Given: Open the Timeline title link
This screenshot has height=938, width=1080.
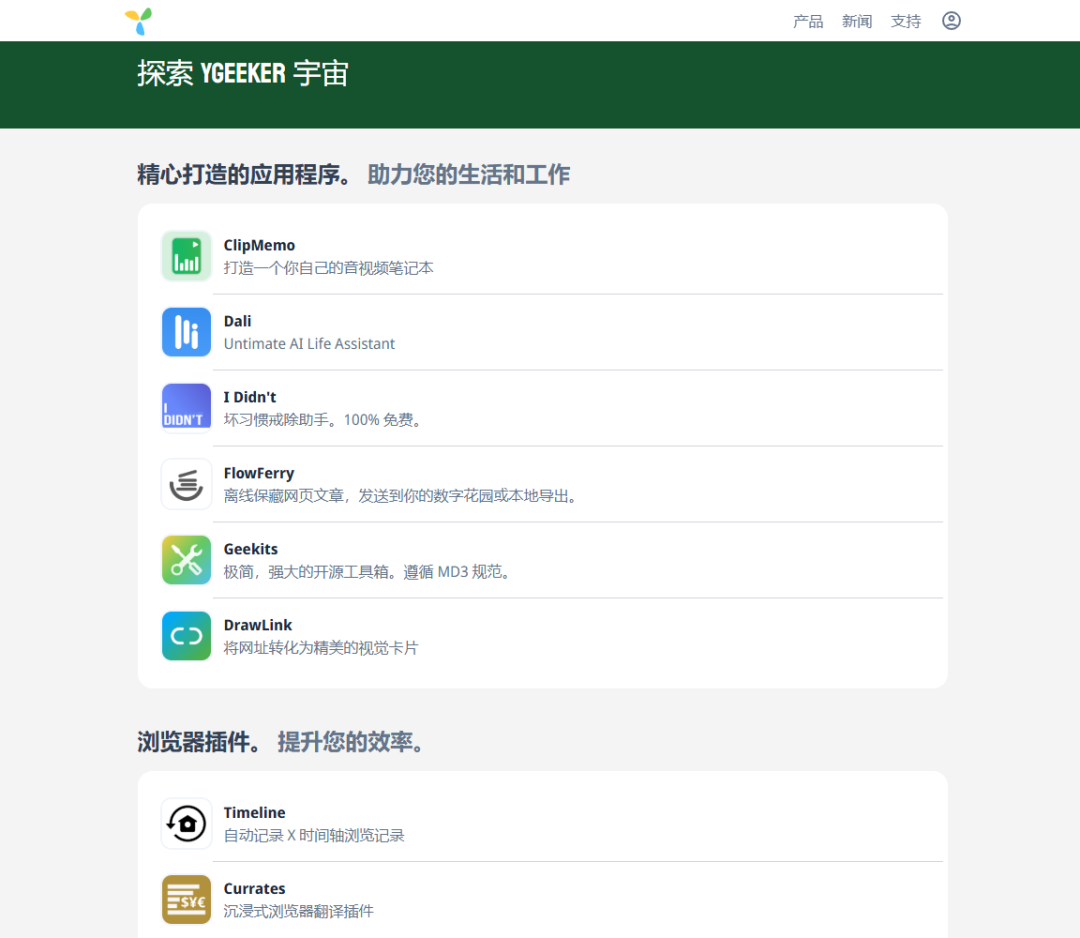Looking at the screenshot, I should click(x=254, y=813).
